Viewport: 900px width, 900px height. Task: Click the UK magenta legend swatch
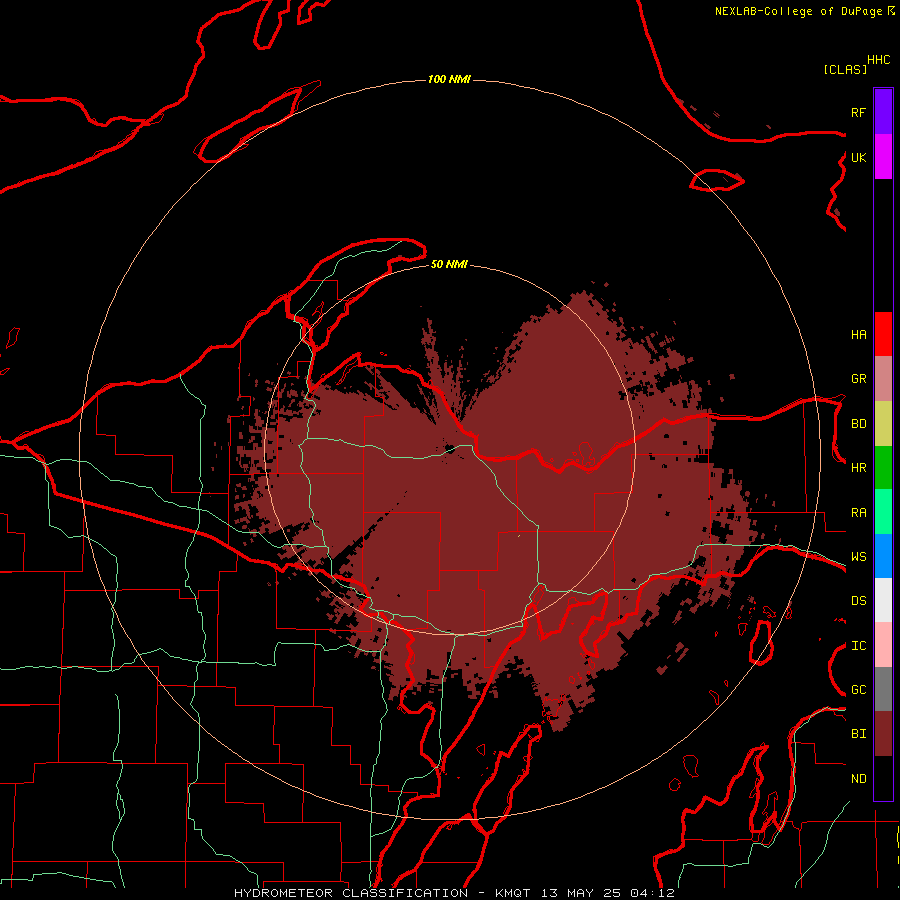pos(883,157)
